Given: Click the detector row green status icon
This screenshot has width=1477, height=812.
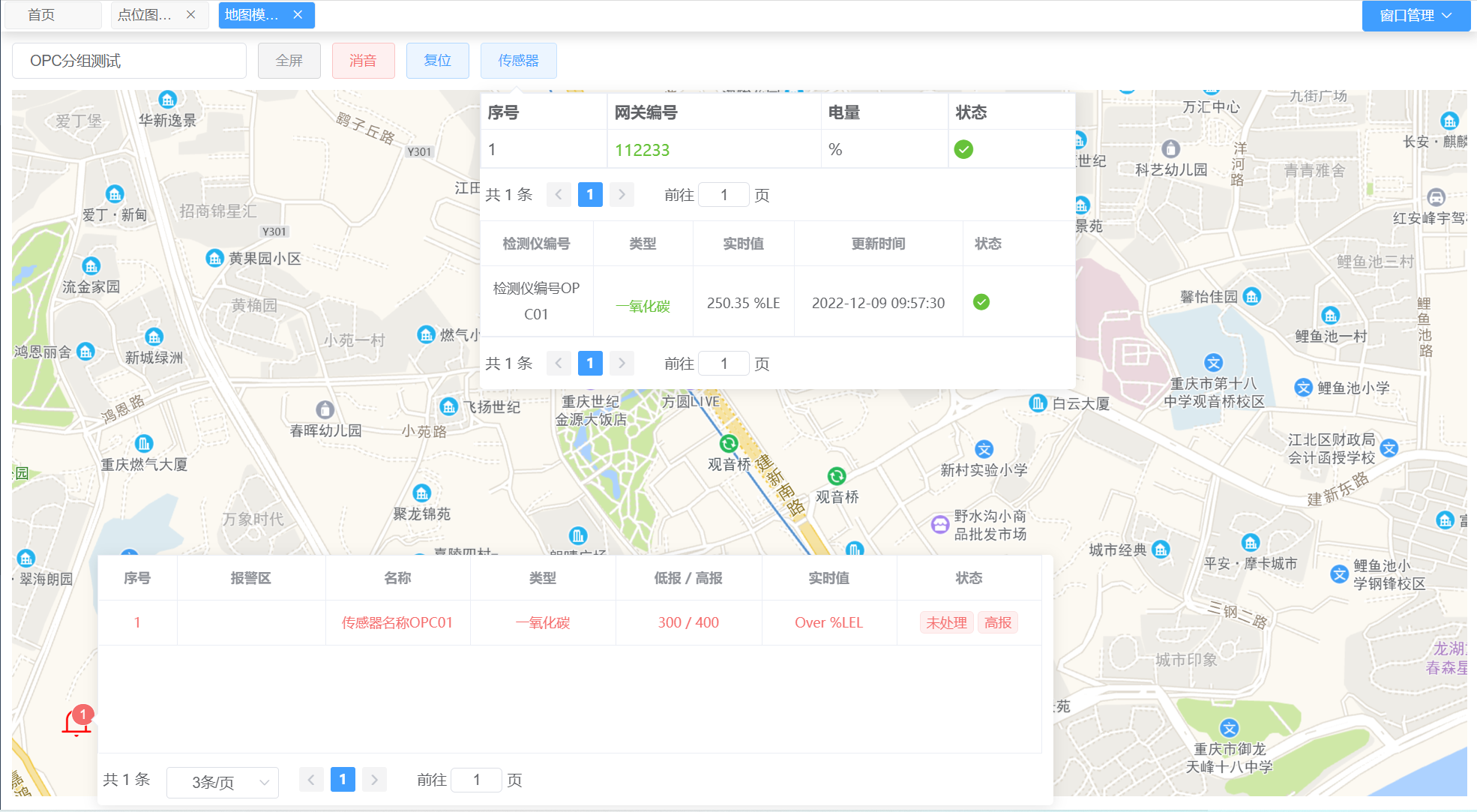Looking at the screenshot, I should coord(981,302).
